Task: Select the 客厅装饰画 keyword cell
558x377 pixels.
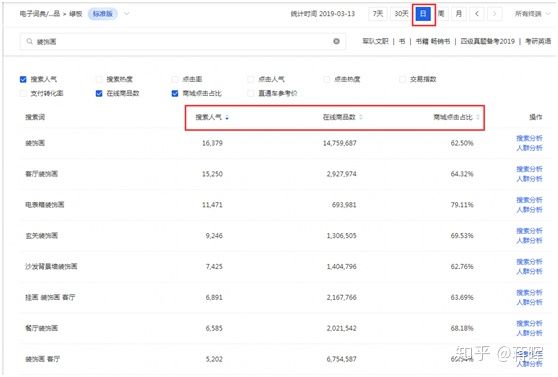Action: click(41, 174)
